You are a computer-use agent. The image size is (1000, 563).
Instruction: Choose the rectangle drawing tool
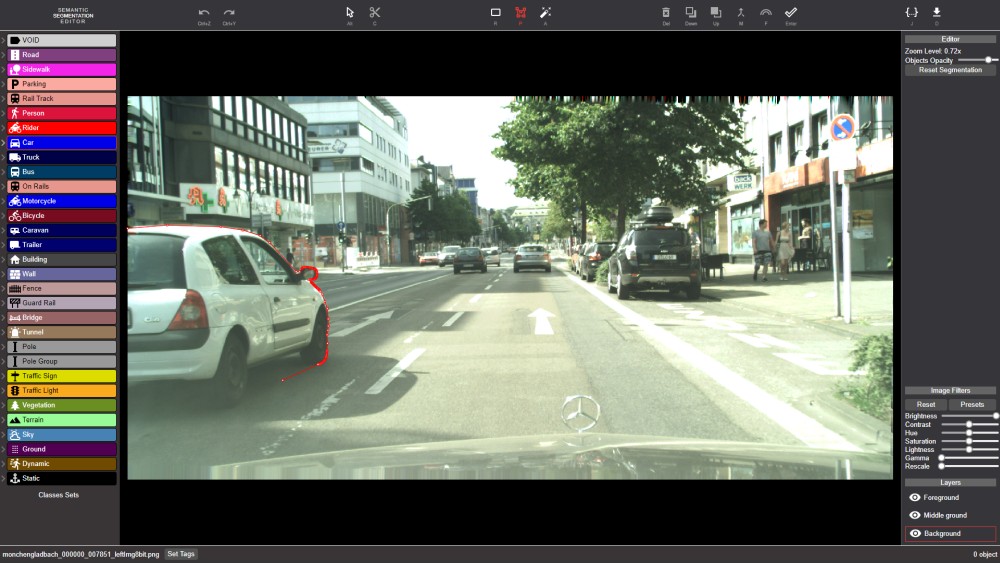click(x=495, y=12)
